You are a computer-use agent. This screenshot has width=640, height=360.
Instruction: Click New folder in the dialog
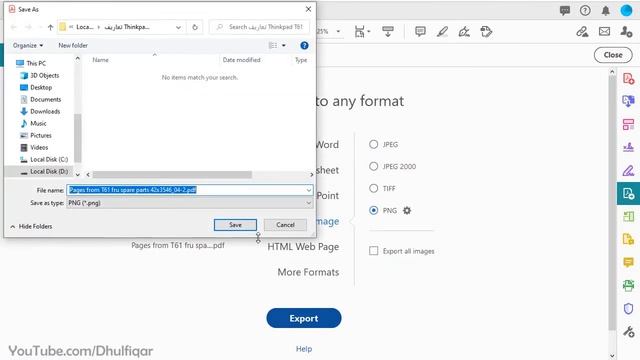73,45
